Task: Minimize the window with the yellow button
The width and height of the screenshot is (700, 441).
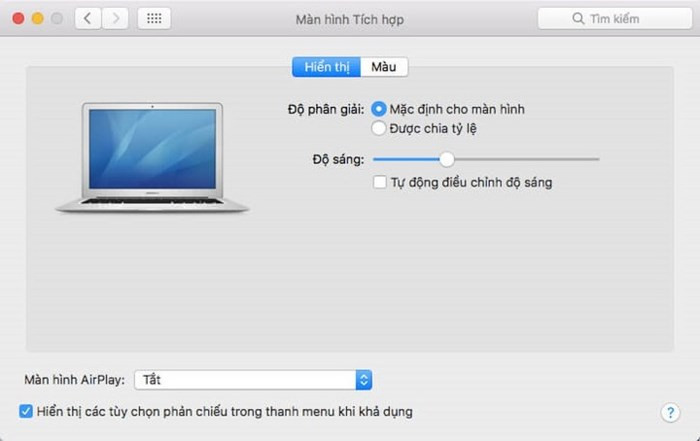Action: (x=37, y=19)
